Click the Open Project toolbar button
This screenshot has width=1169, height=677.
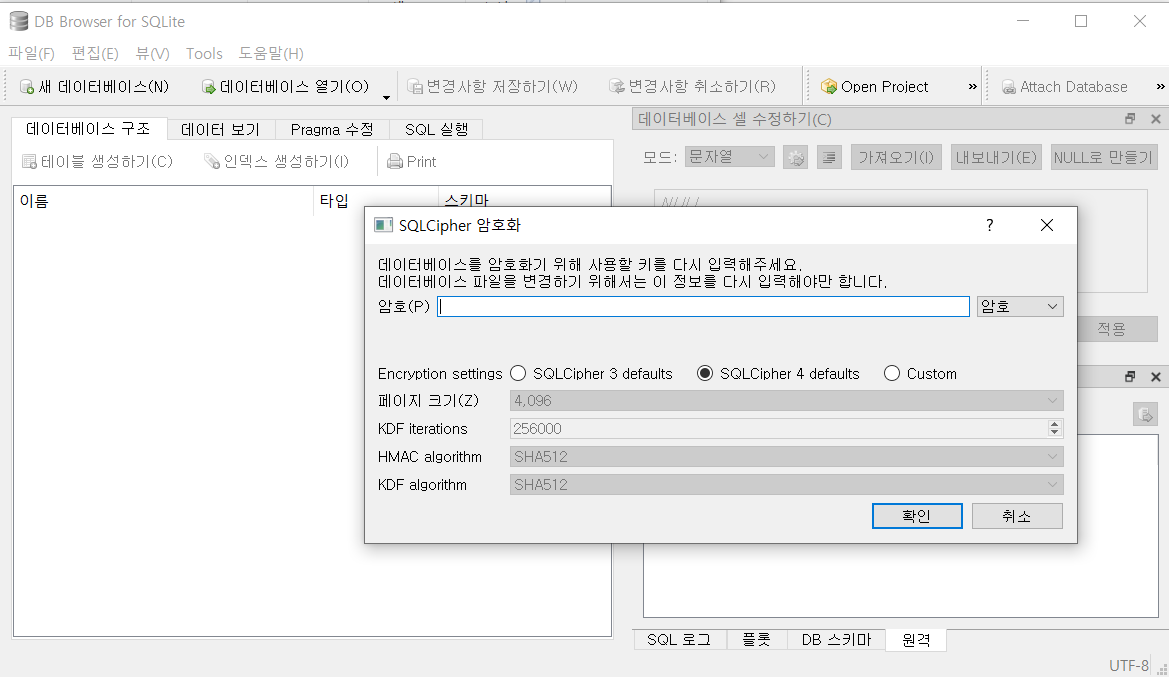[875, 86]
